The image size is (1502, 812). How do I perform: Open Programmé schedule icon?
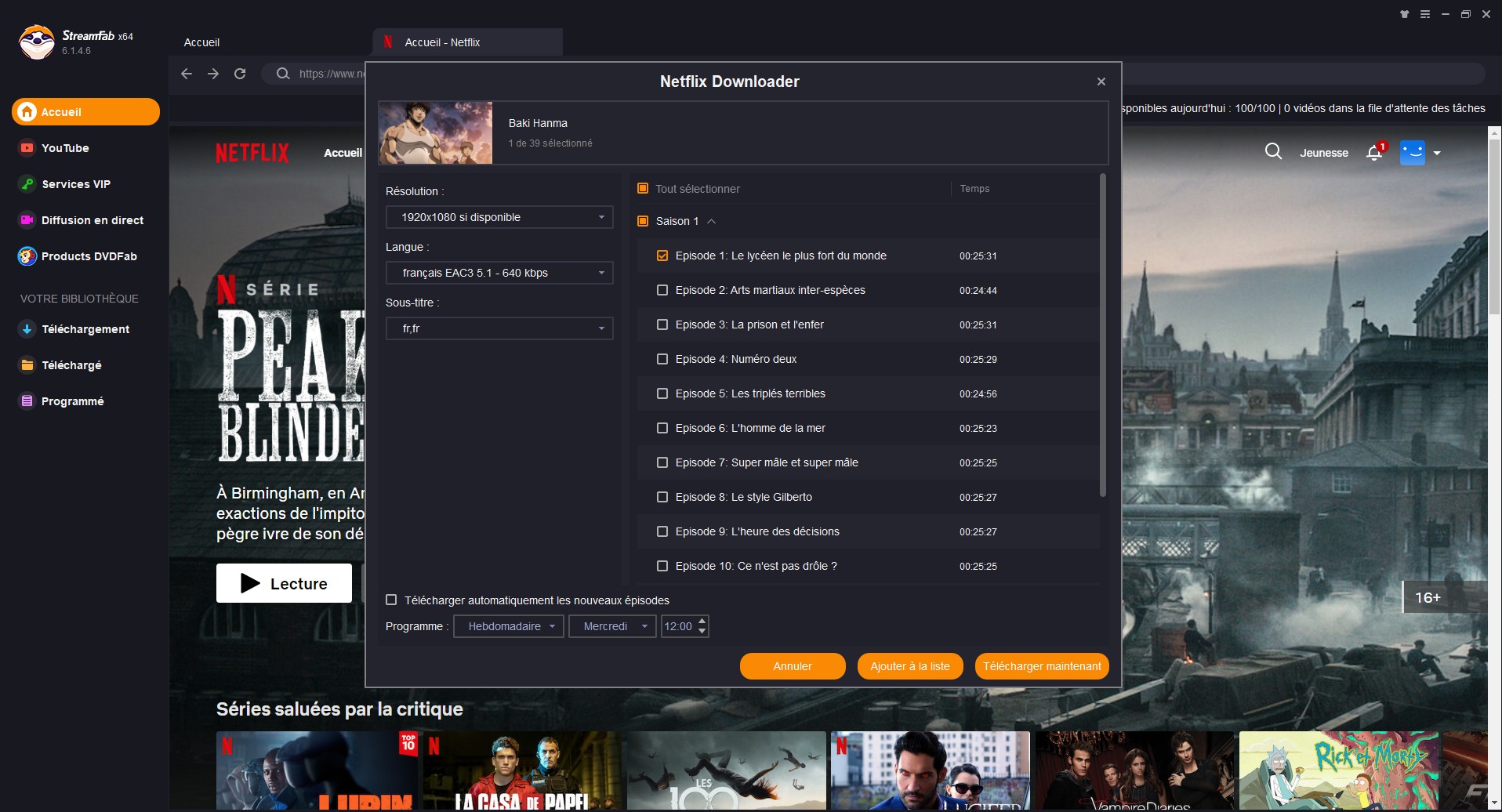tap(27, 401)
